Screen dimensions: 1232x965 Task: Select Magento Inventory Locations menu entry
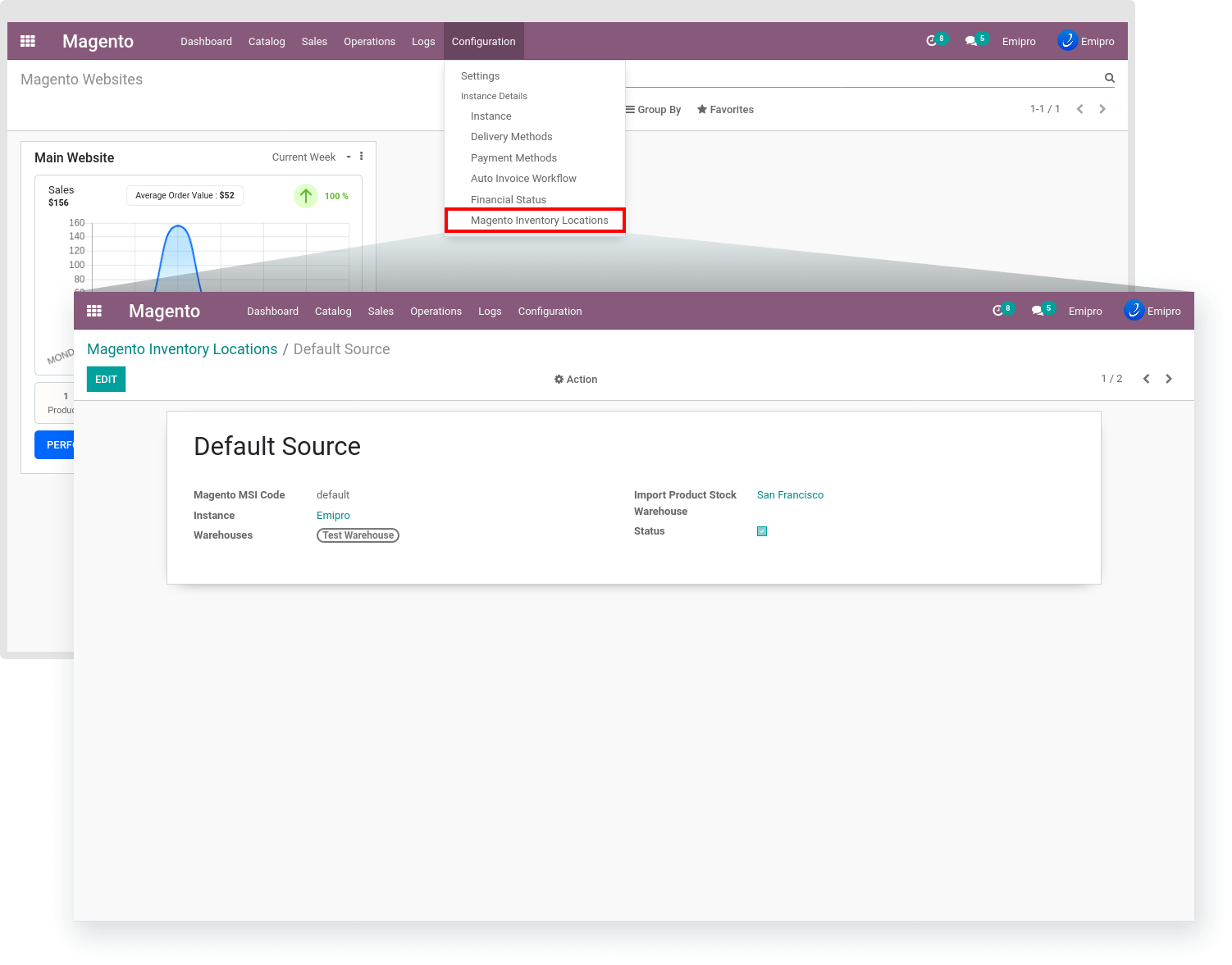pos(539,221)
